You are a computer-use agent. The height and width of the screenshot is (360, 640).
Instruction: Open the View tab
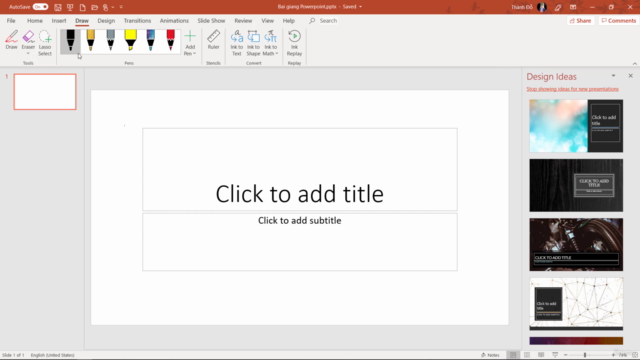click(x=267, y=20)
